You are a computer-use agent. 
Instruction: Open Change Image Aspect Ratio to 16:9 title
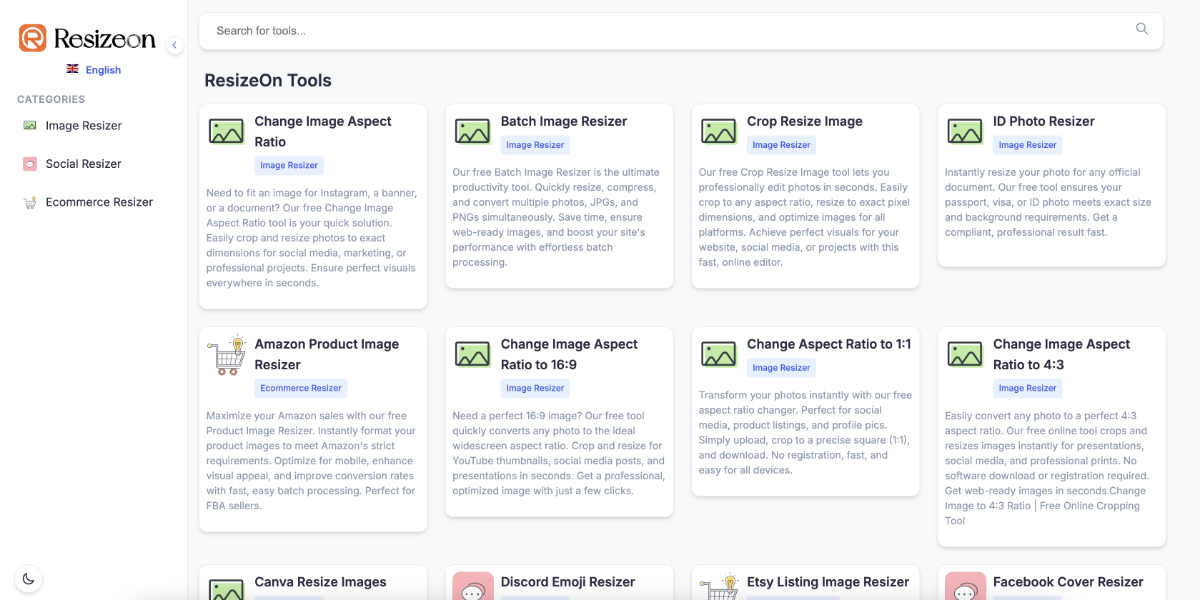(x=569, y=354)
